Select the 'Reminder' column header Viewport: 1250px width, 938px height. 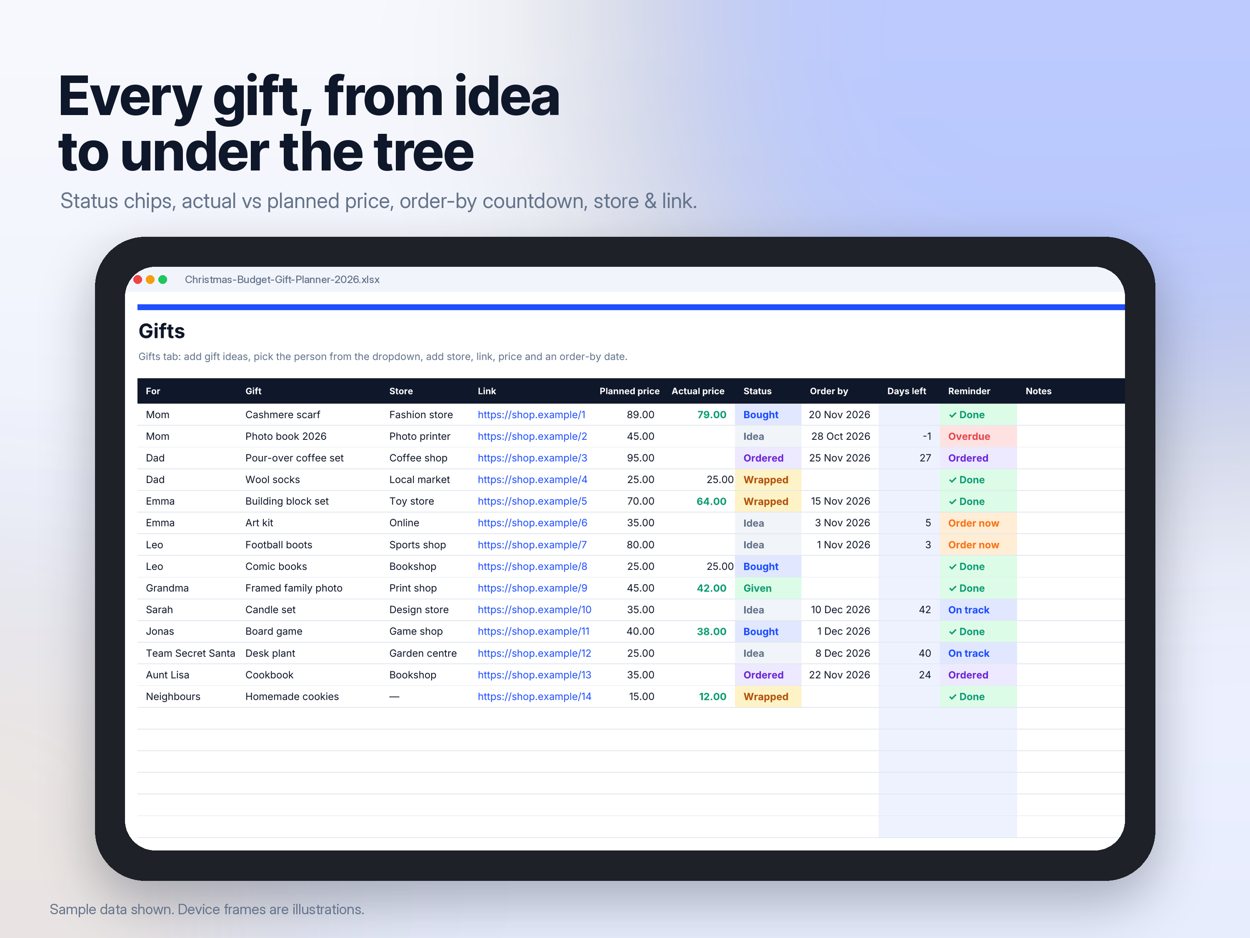click(969, 391)
